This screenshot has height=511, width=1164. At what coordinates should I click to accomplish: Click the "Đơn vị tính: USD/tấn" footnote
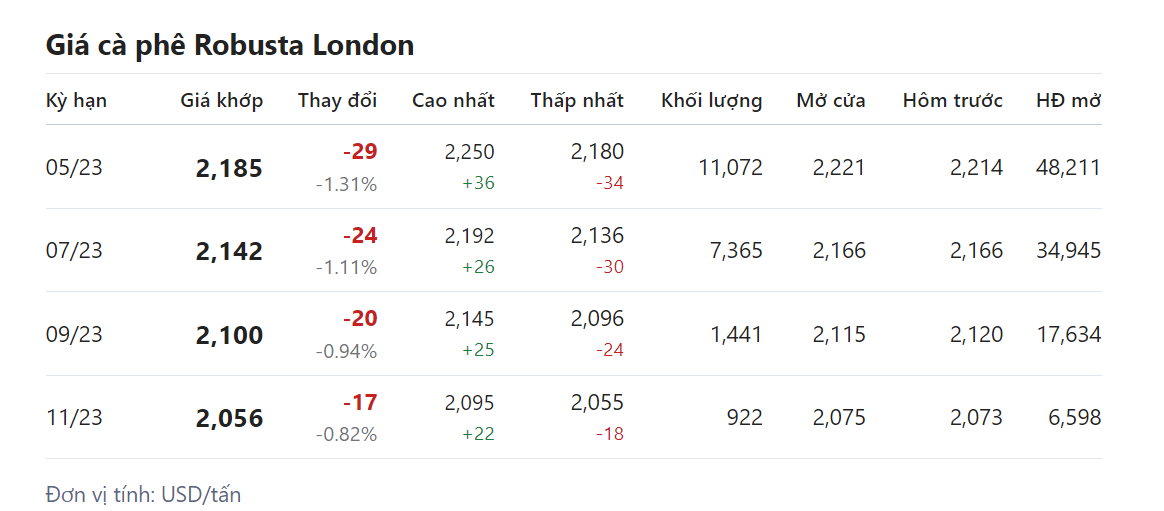[143, 494]
